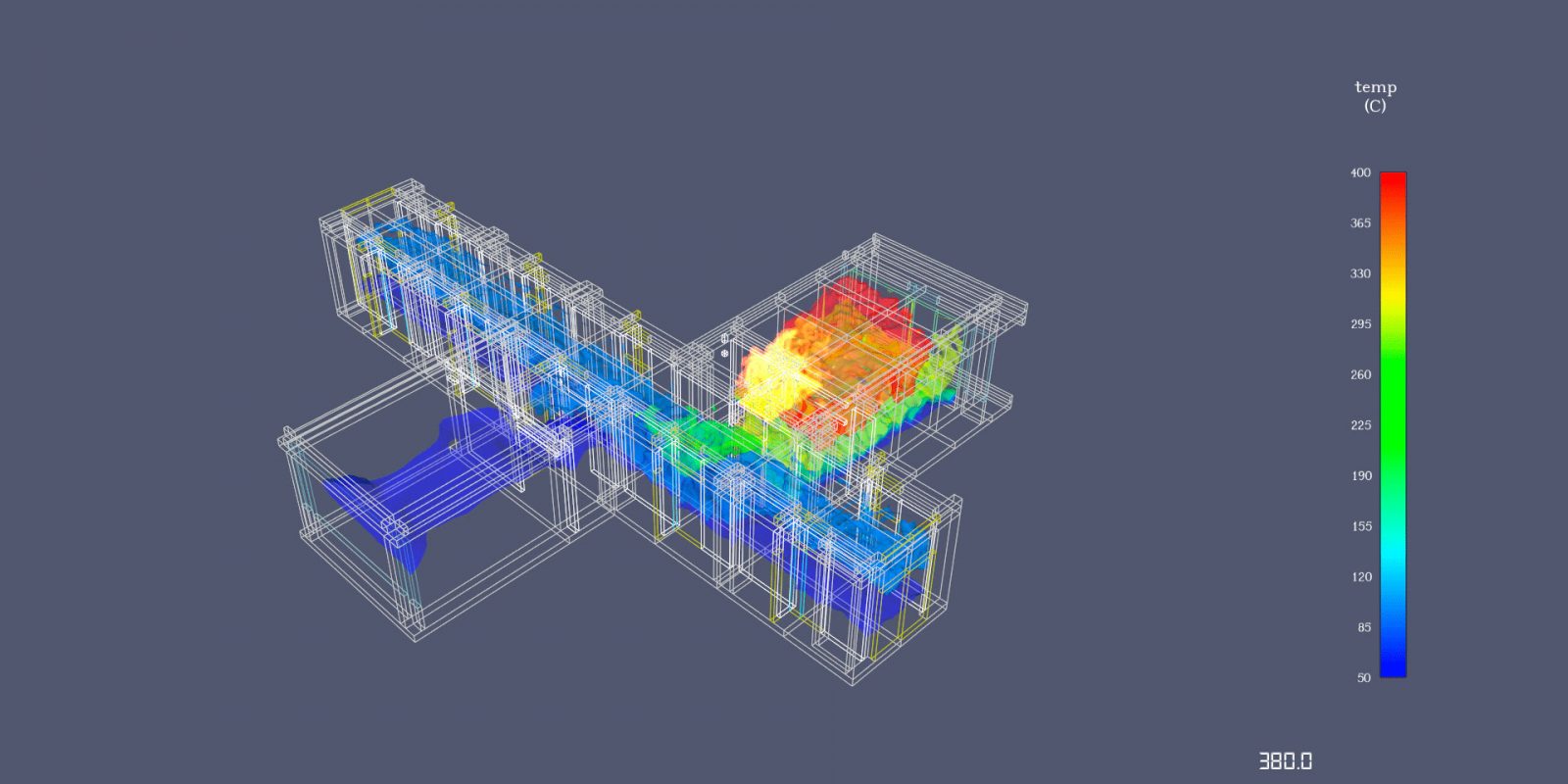
Task: Click the temp (C) colorbar title
Action: click(x=1375, y=96)
